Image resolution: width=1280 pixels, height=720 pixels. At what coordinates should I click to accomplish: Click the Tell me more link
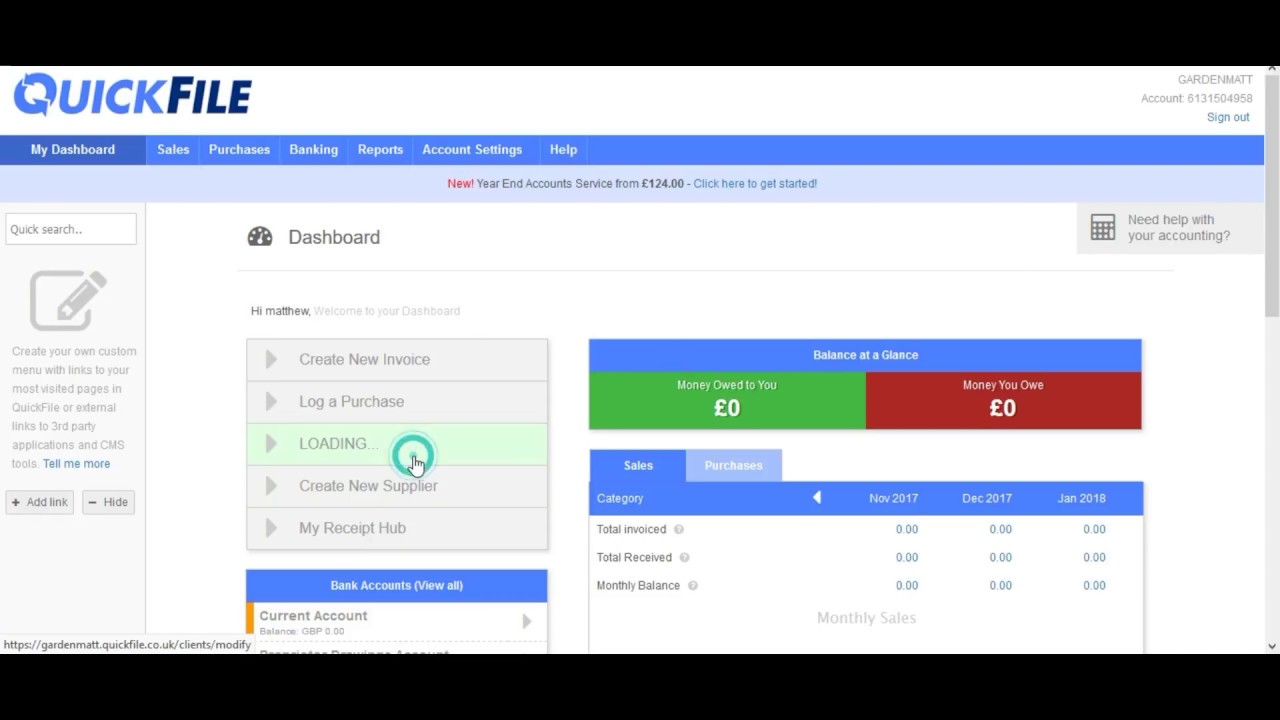point(76,464)
